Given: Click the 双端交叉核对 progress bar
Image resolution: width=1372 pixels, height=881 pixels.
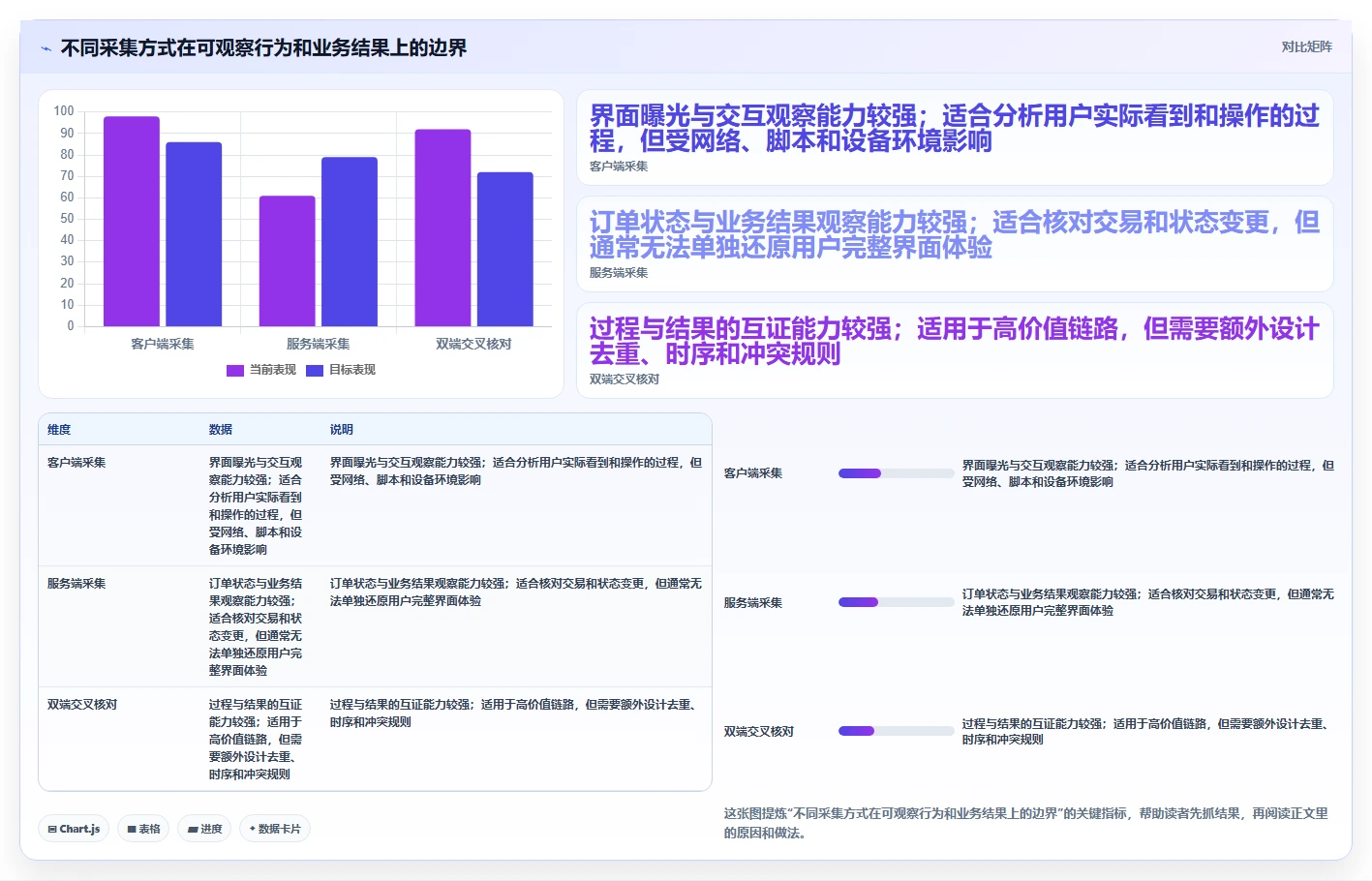Looking at the screenshot, I should coord(897,731).
